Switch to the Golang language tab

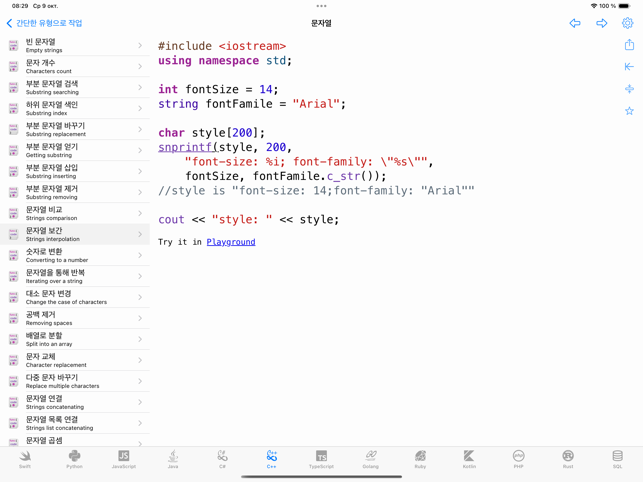[x=371, y=459]
